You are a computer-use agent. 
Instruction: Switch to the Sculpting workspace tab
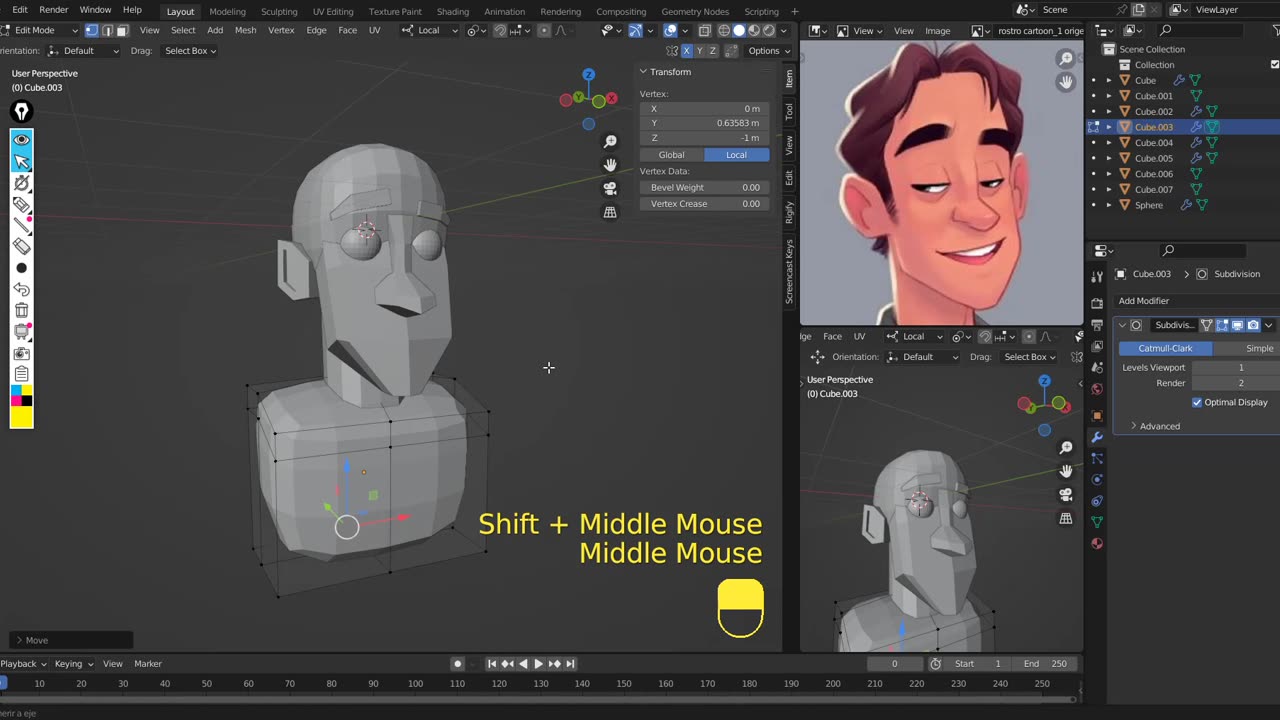click(x=279, y=11)
